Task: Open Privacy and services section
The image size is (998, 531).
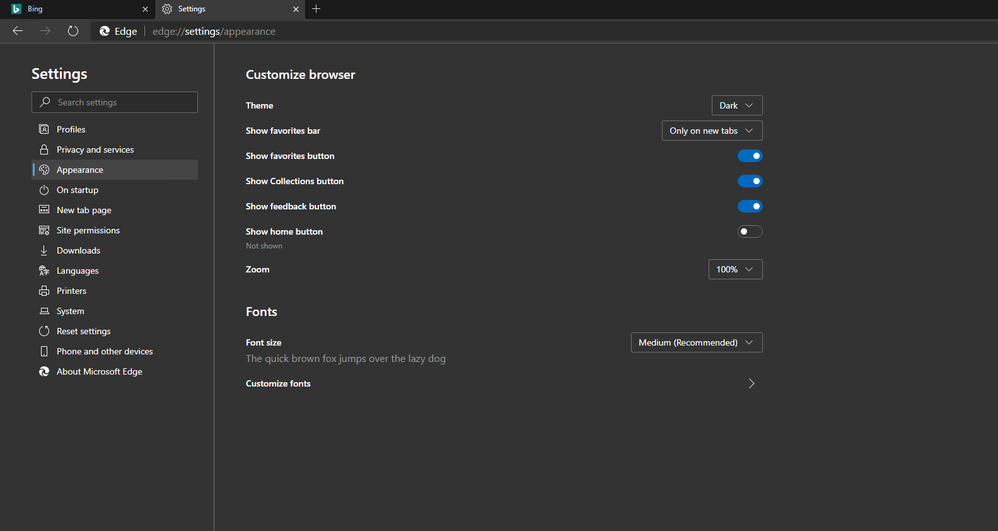Action: click(x=115, y=150)
